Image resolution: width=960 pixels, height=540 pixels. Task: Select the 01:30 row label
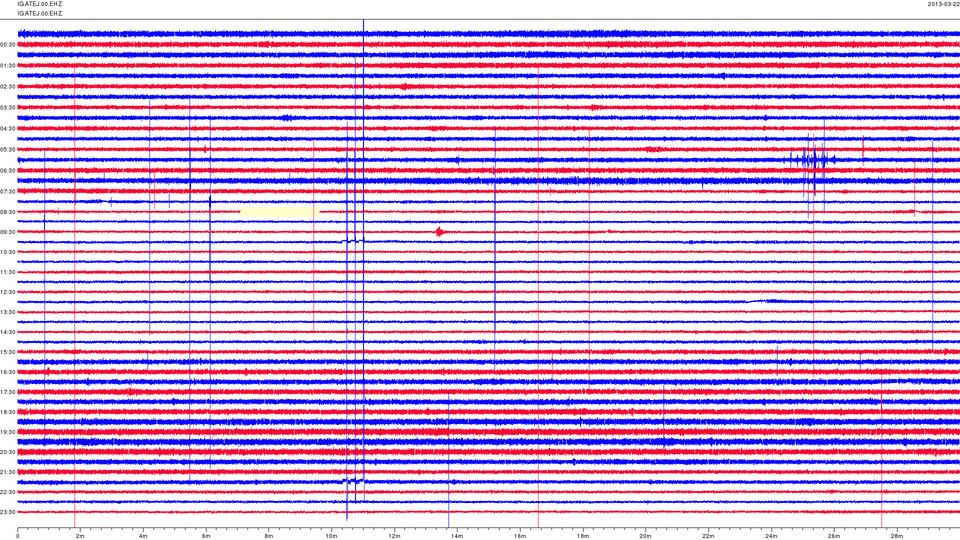pos(8,66)
